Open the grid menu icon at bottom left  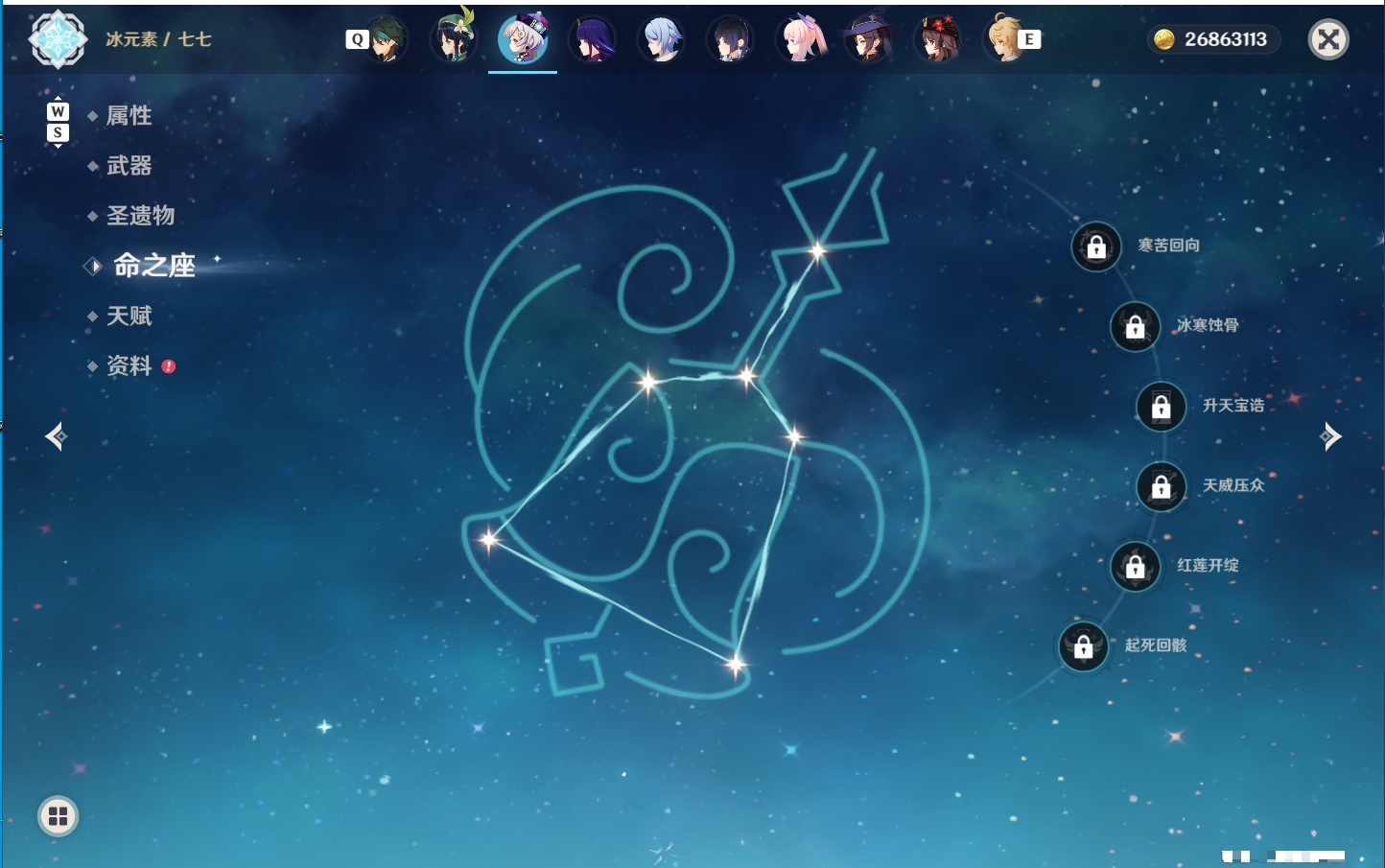tap(58, 816)
